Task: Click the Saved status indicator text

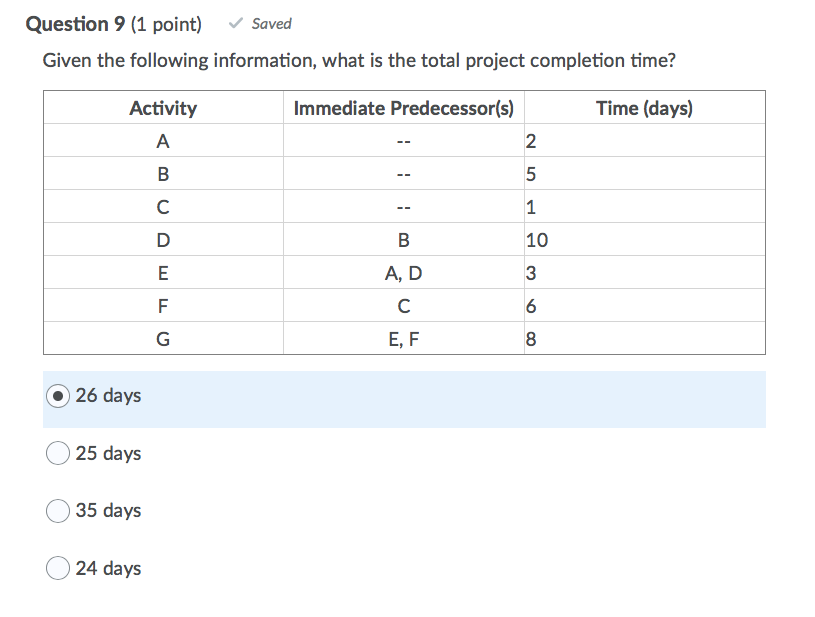Action: click(268, 23)
